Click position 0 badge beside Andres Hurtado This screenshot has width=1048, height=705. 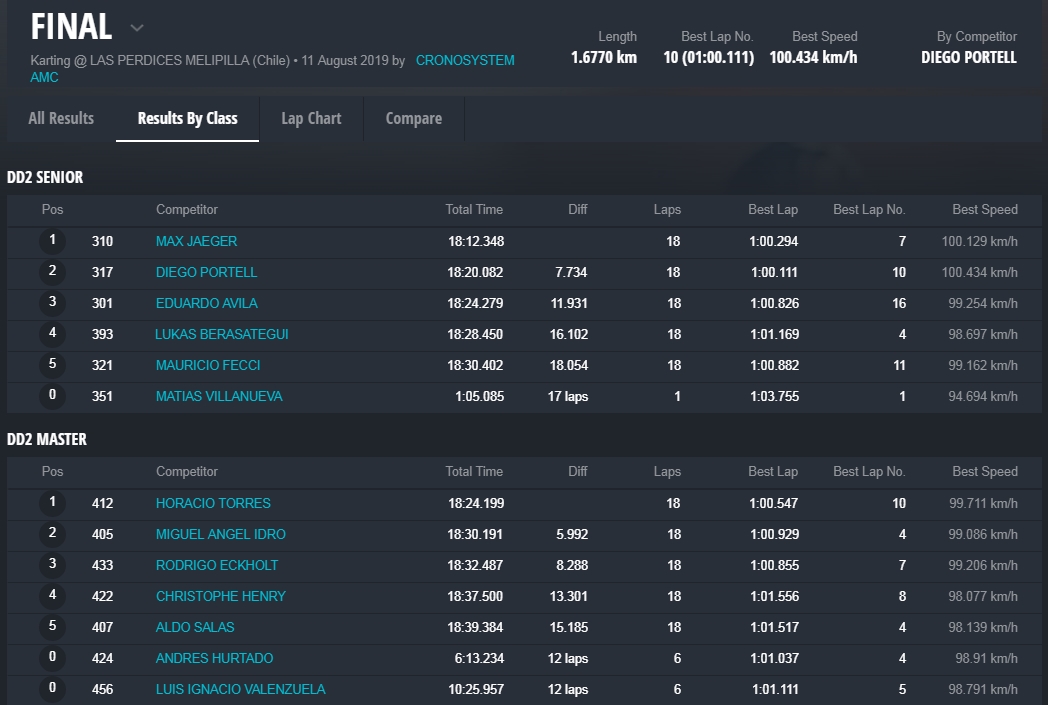click(x=52, y=658)
